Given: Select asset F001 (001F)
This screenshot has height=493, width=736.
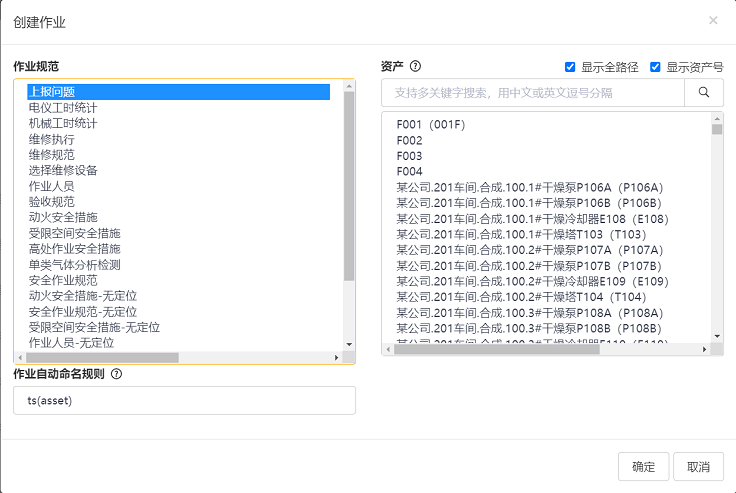Looking at the screenshot, I should (431, 125).
